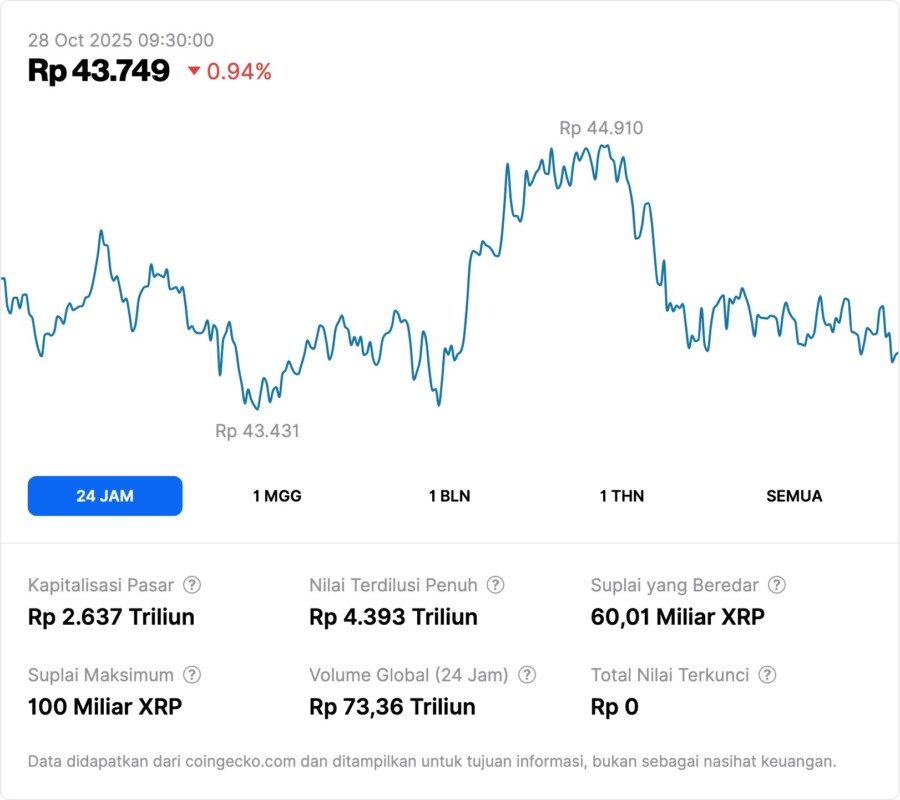
Task: Click help icon beside Suplai Maksimum
Action: coord(192,675)
